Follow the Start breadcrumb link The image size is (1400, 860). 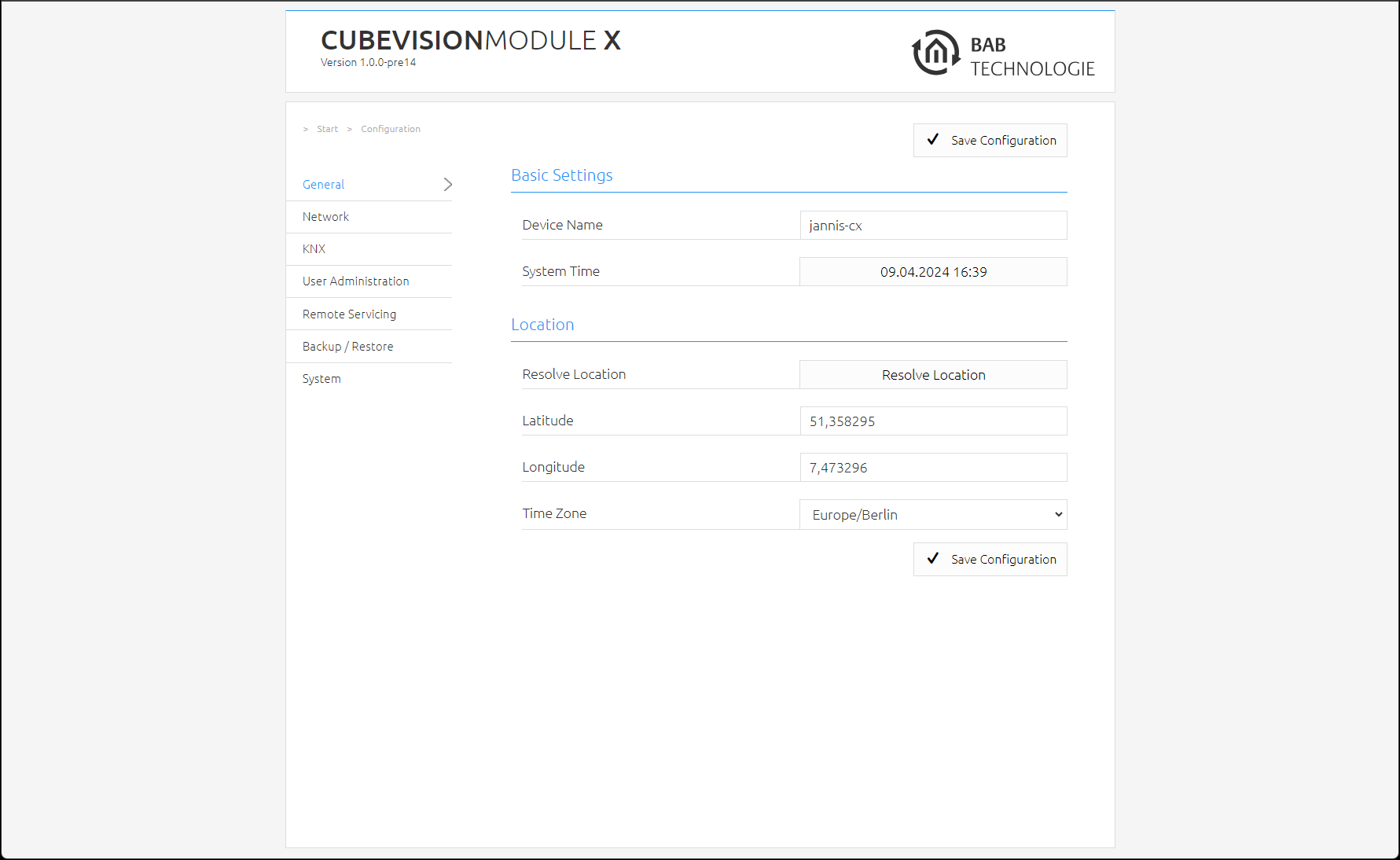[327, 129]
